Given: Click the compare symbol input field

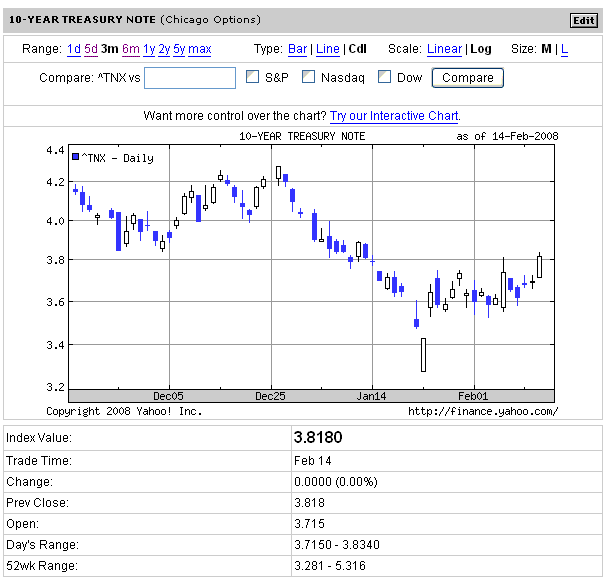Looking at the screenshot, I should coord(190,78).
